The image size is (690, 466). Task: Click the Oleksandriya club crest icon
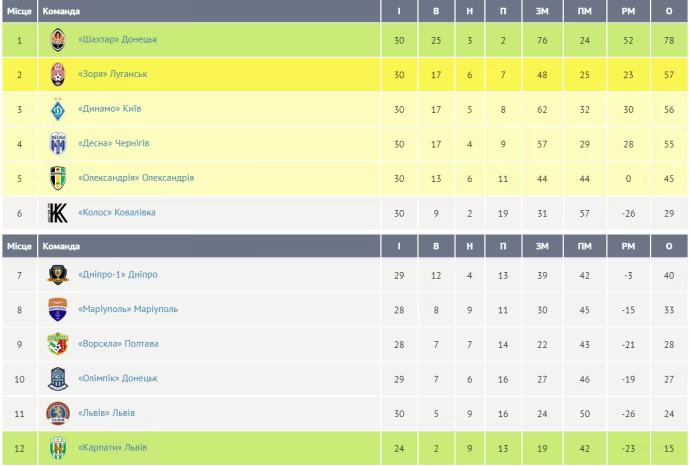58,178
